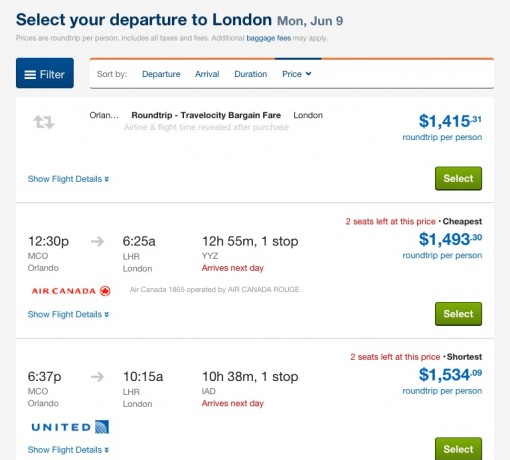
Task: Click the $1,534.09 roundtrip price
Action: (450, 374)
